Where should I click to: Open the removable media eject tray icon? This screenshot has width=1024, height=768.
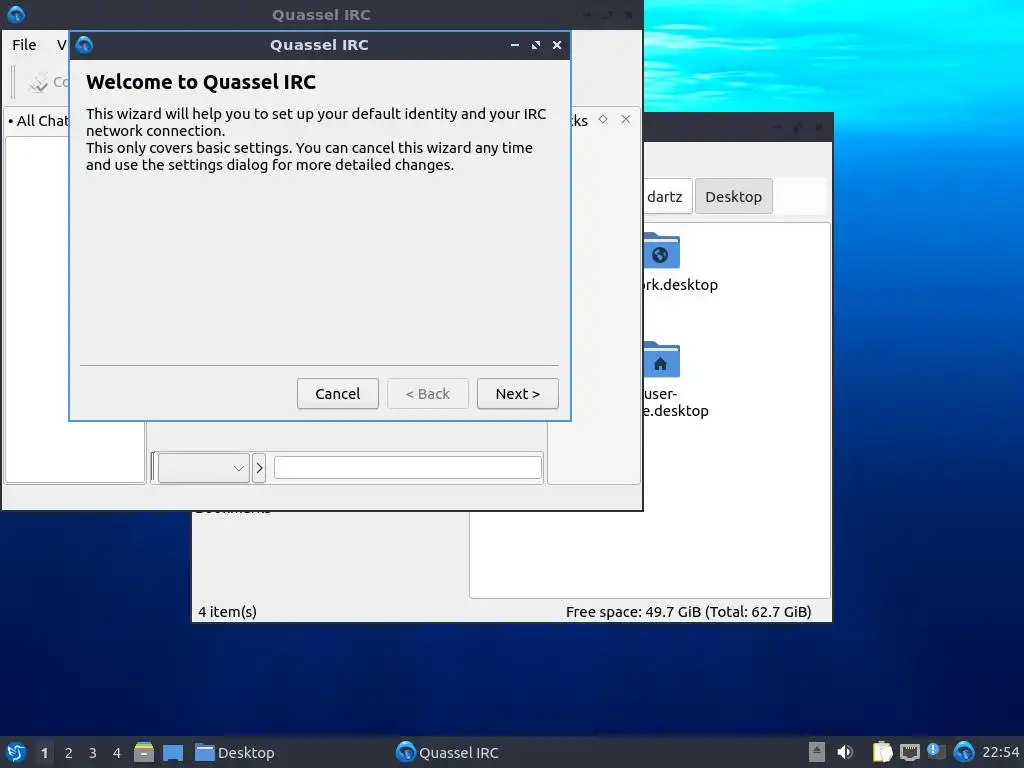(816, 752)
